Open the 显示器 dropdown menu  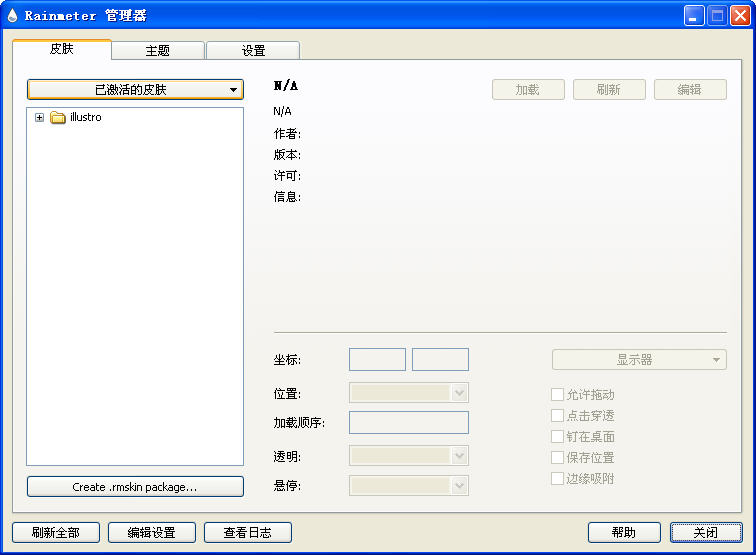click(x=639, y=360)
